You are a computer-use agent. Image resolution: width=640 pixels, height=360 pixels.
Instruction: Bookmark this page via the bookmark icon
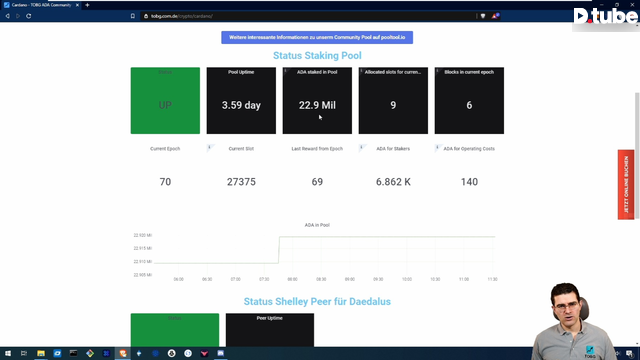coord(133,16)
